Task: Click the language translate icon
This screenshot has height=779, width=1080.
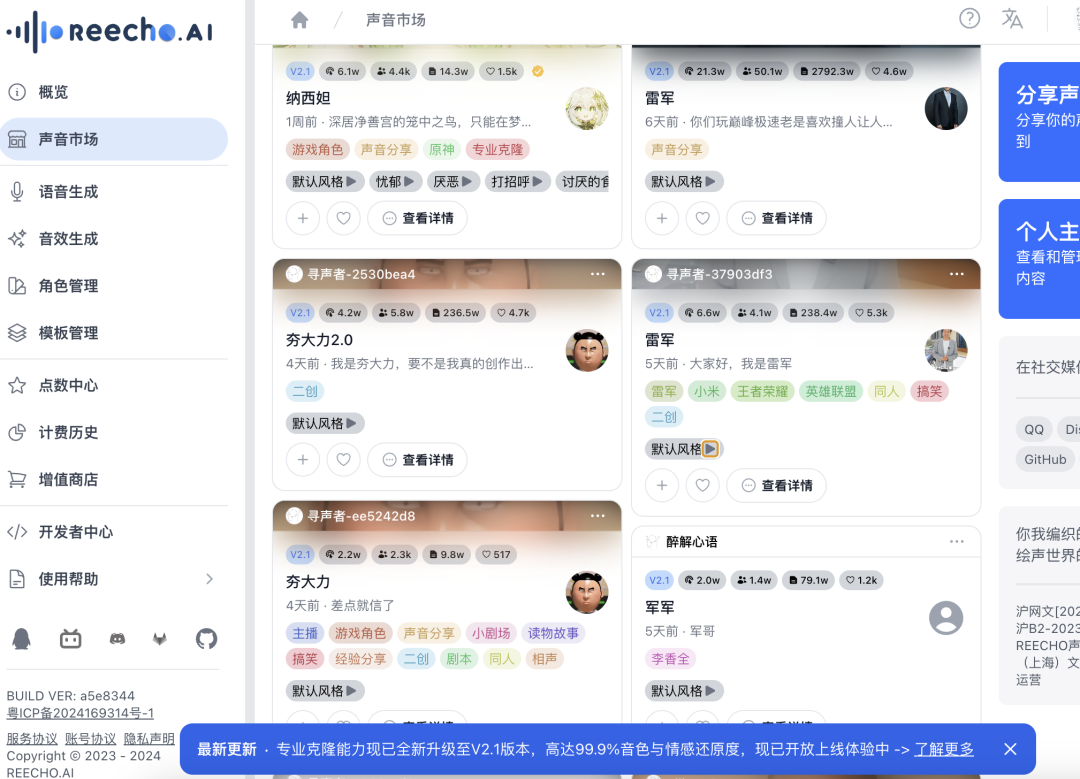Action: [1012, 18]
